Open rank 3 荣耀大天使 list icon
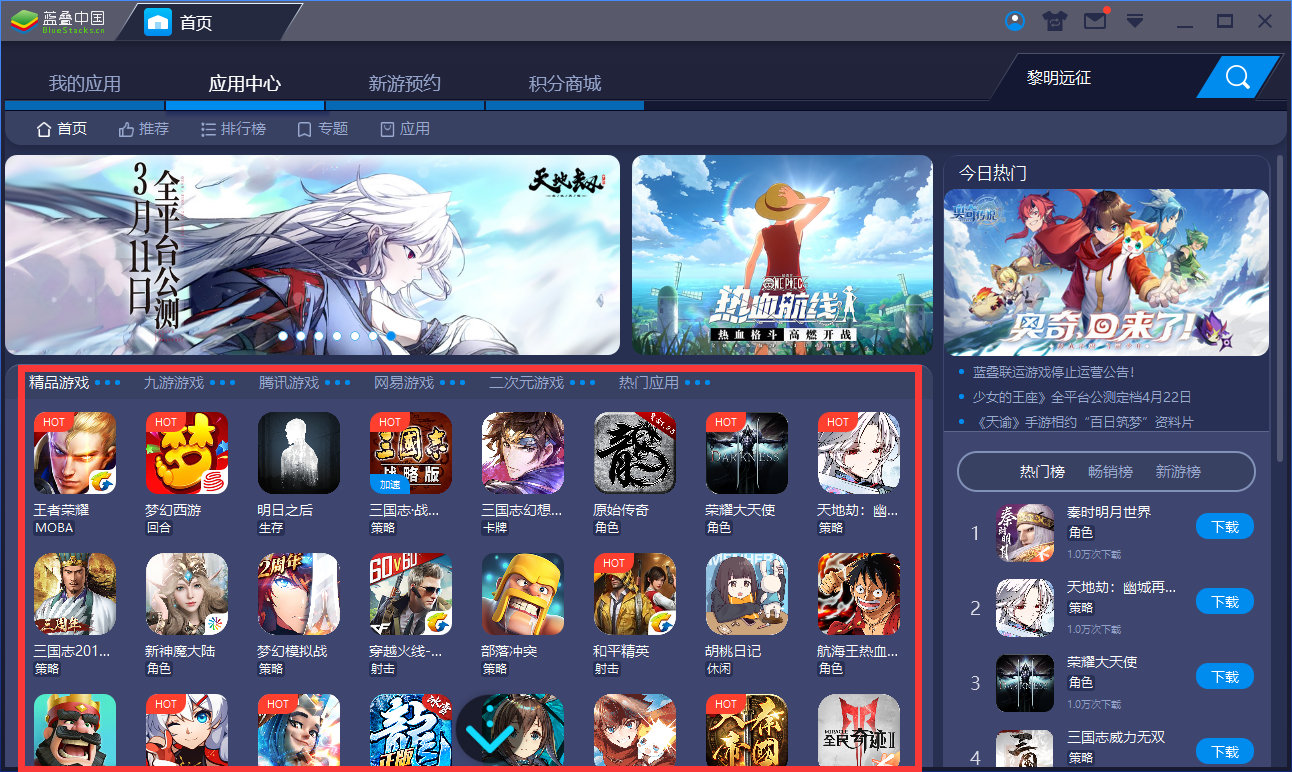This screenshot has width=1292, height=772. (1025, 683)
